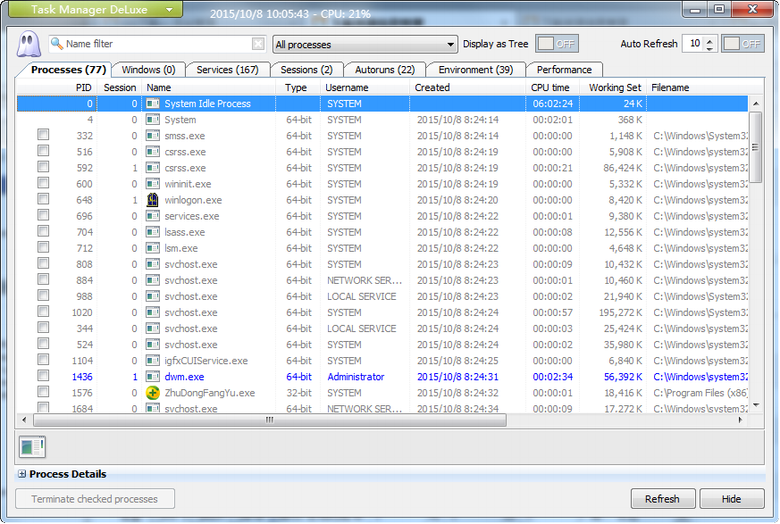The image size is (780, 524).
Task: Open the All processes dropdown
Action: [x=365, y=44]
